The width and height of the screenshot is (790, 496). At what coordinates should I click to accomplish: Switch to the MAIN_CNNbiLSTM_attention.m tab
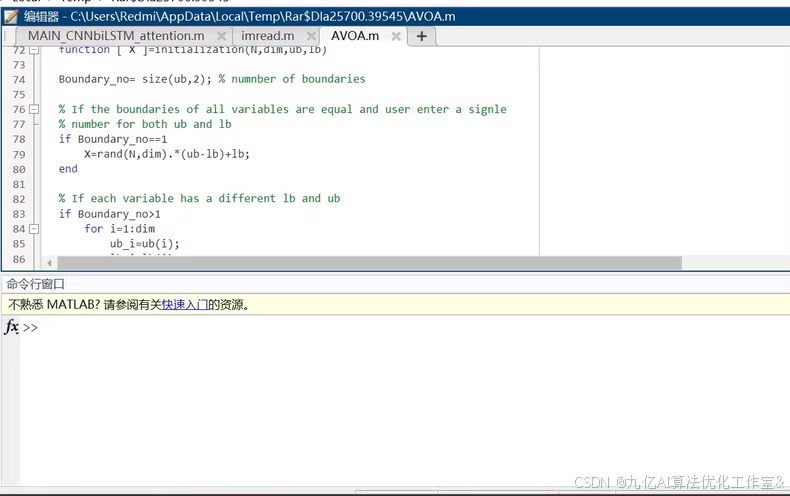pos(116,36)
